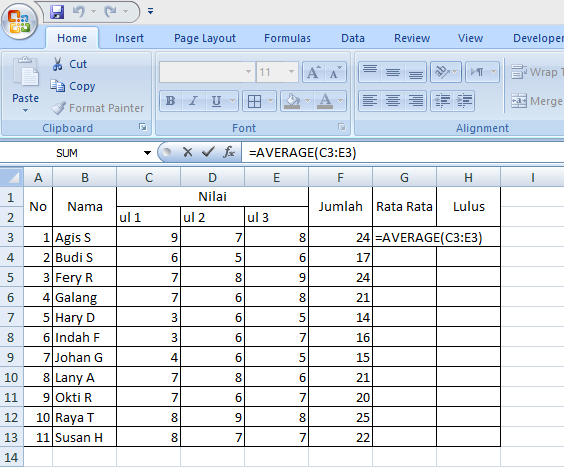
Task: Switch to the Formulas tab
Action: (287, 38)
